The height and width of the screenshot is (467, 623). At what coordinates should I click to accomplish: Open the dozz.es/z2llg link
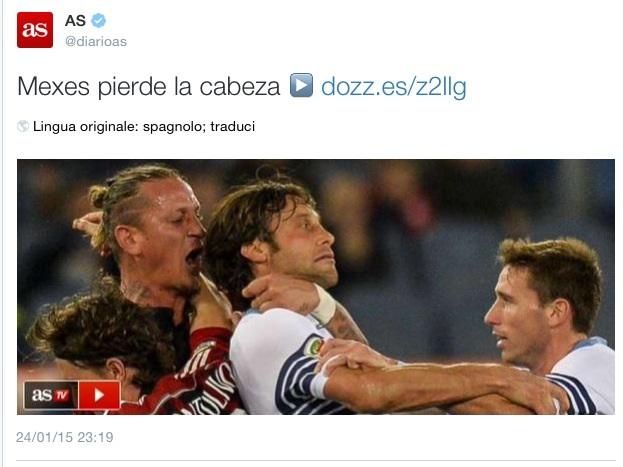(394, 87)
